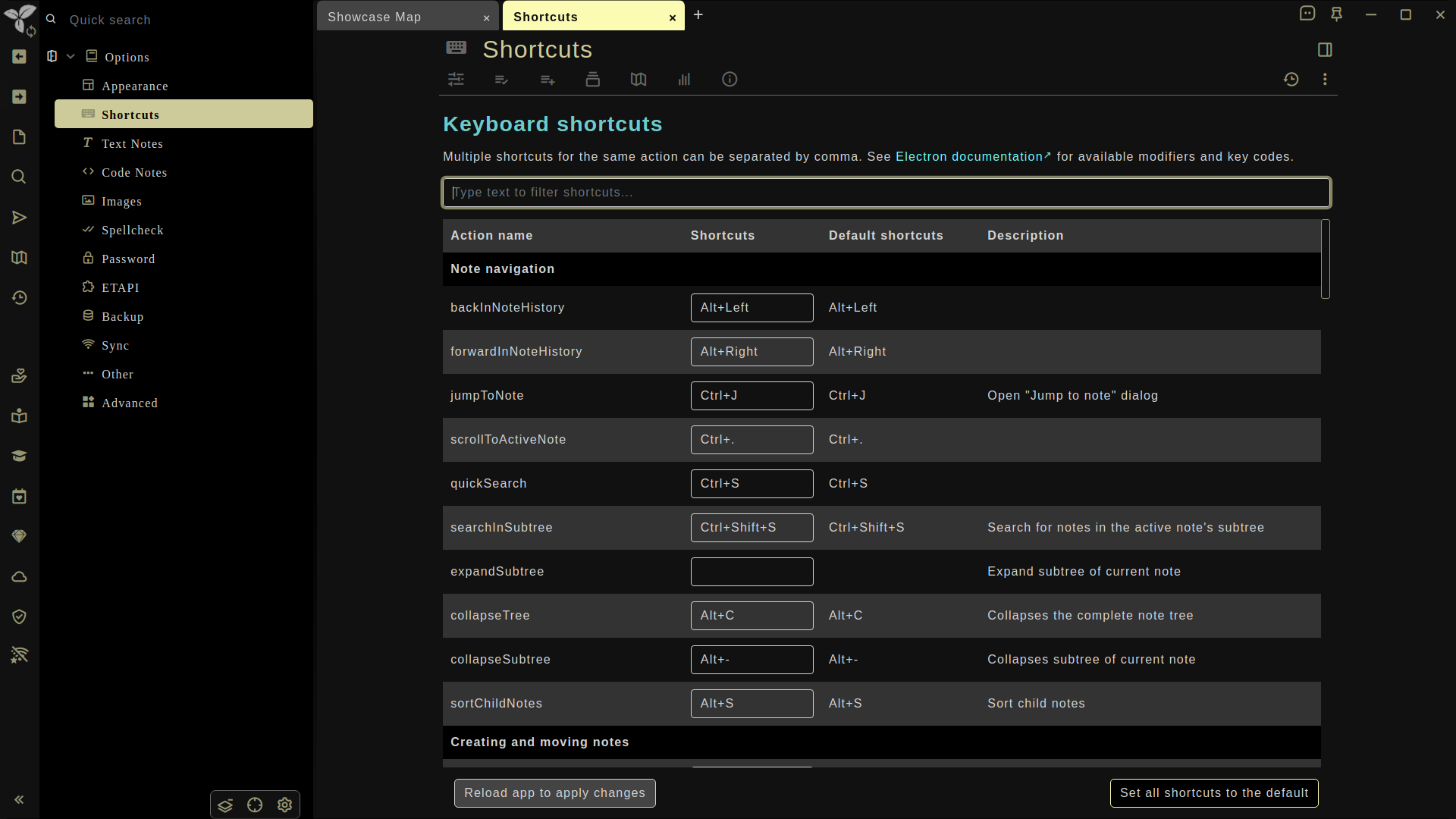Click the jump-to-note paper plane icon
Image resolution: width=1456 pixels, height=819 pixels.
point(20,218)
